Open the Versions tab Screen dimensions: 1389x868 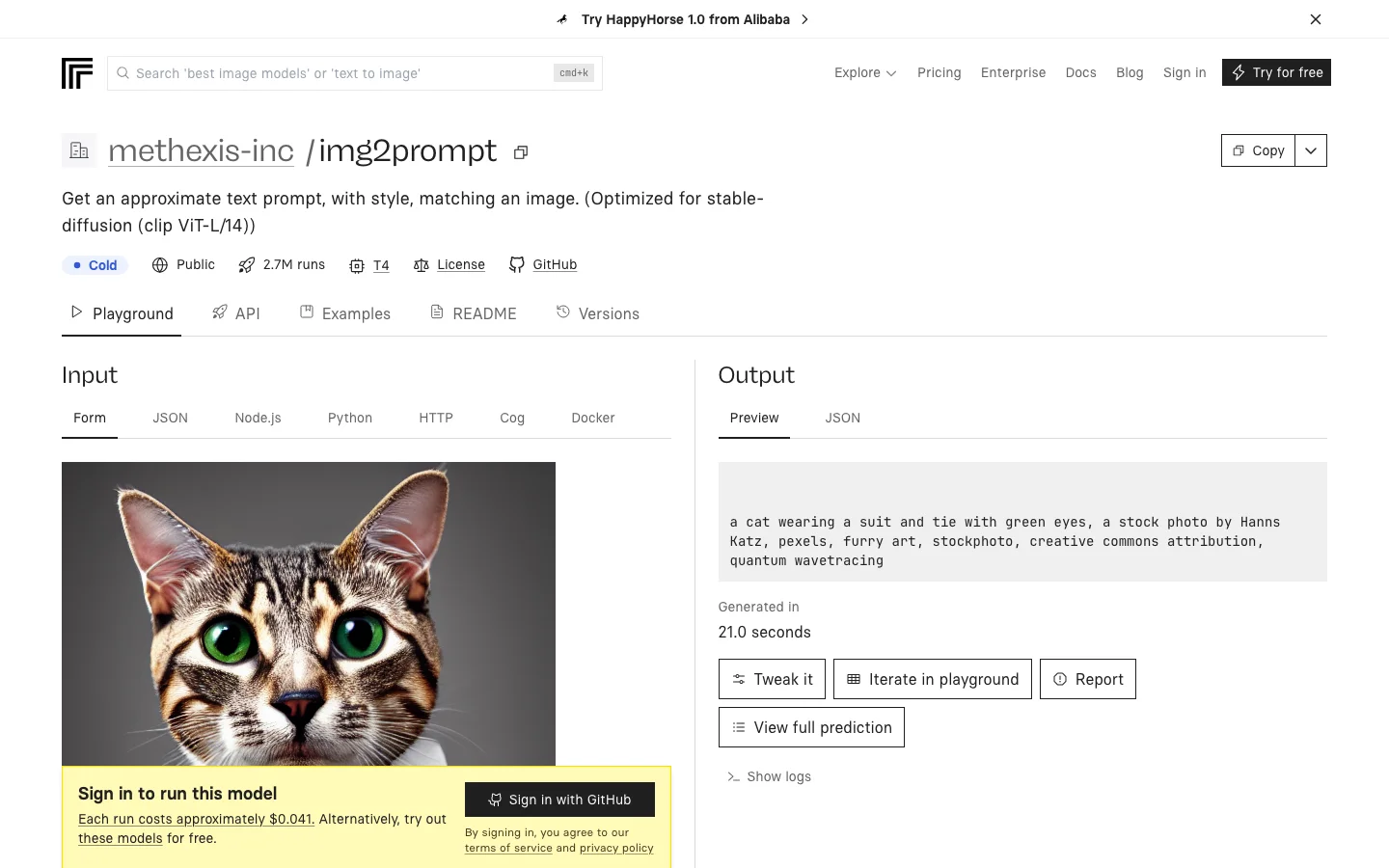[x=598, y=313]
